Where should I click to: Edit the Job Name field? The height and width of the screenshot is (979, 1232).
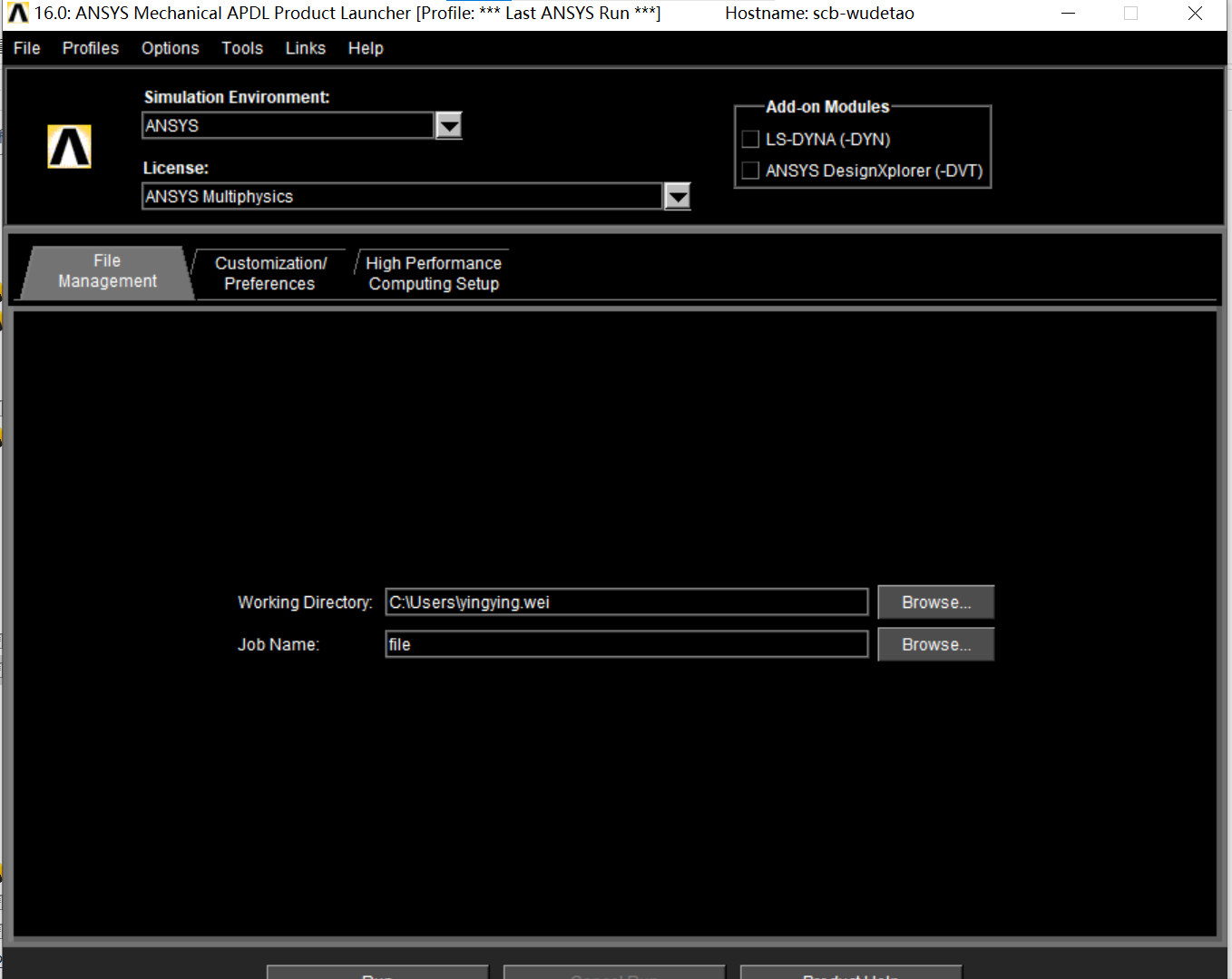[626, 644]
